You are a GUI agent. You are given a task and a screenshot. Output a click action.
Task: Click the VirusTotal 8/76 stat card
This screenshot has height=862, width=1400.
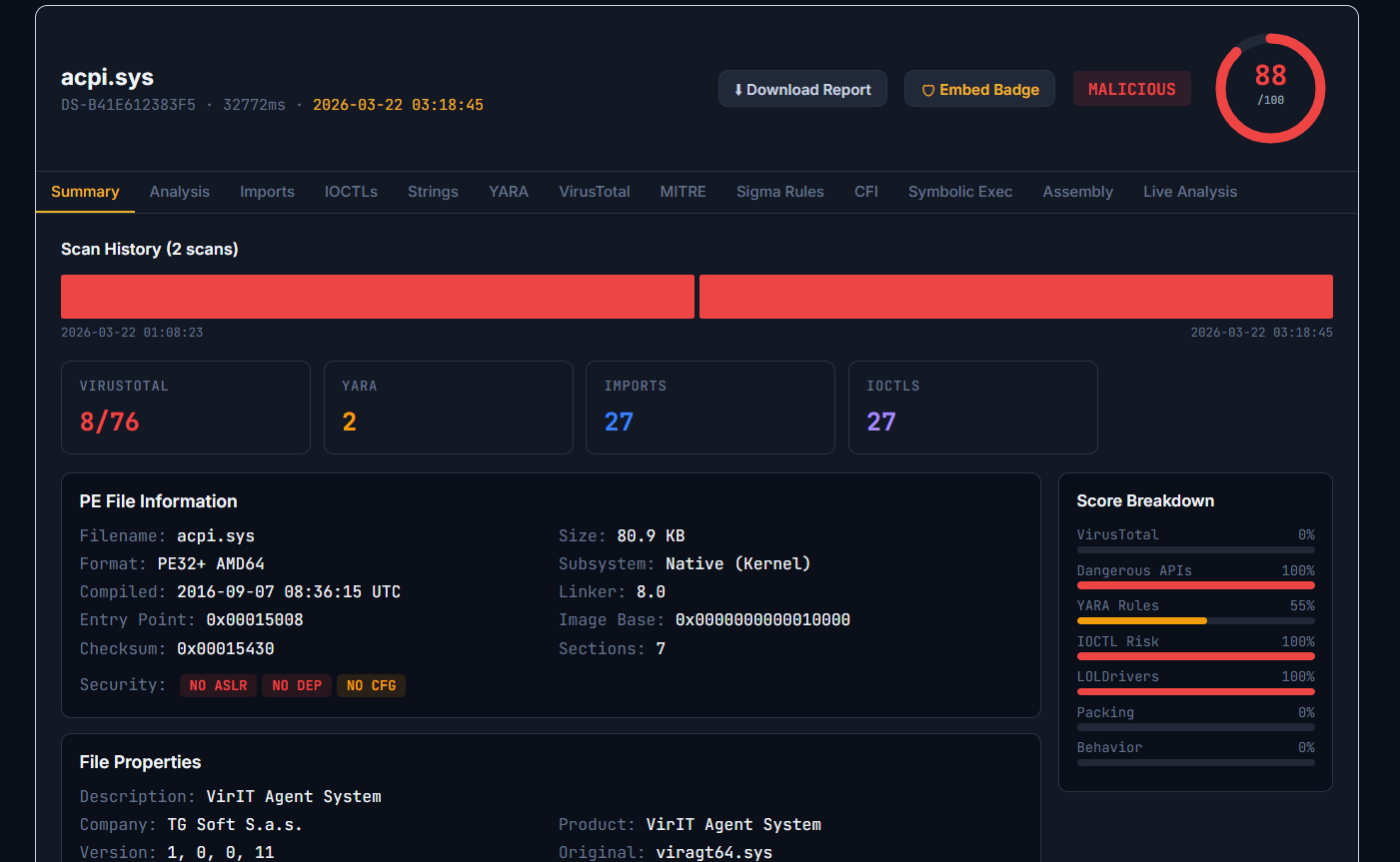pos(186,408)
